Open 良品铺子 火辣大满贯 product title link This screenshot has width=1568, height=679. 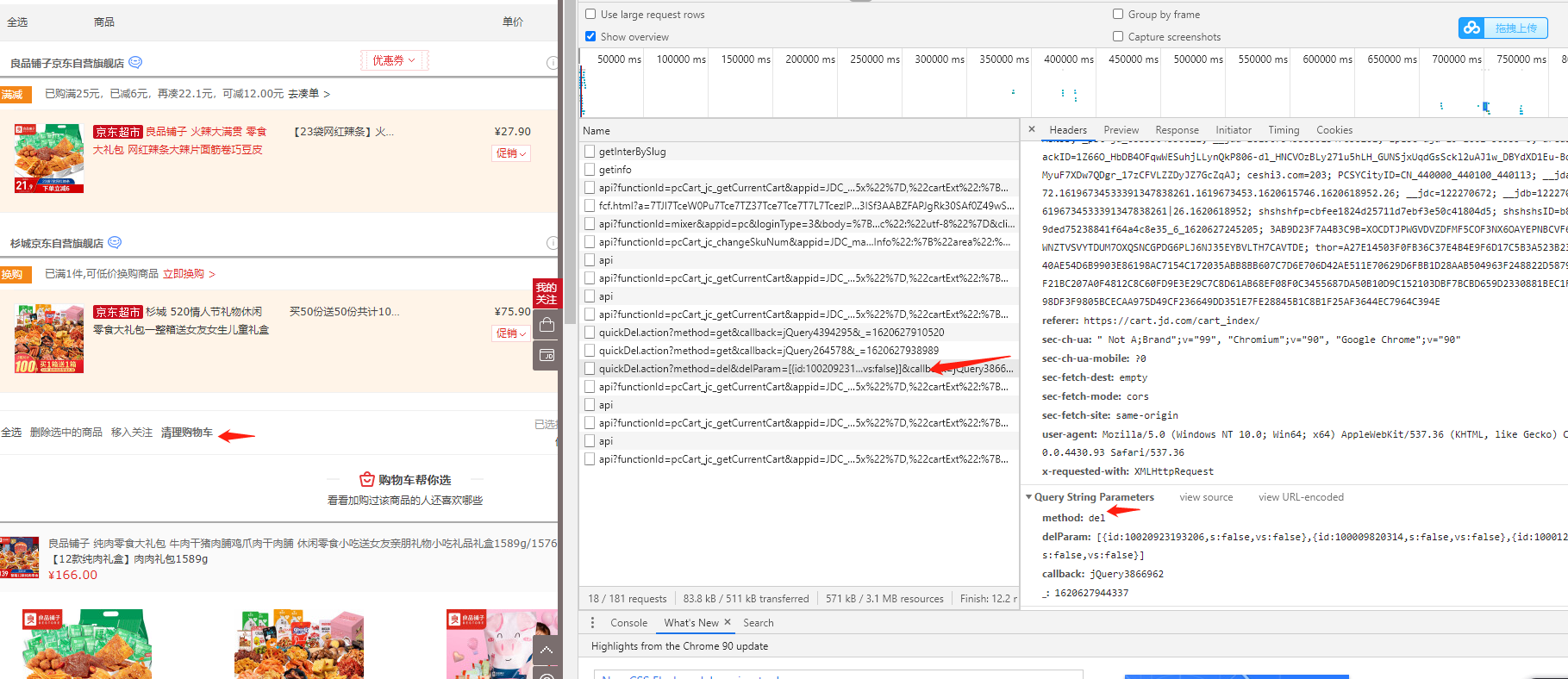pos(180,140)
